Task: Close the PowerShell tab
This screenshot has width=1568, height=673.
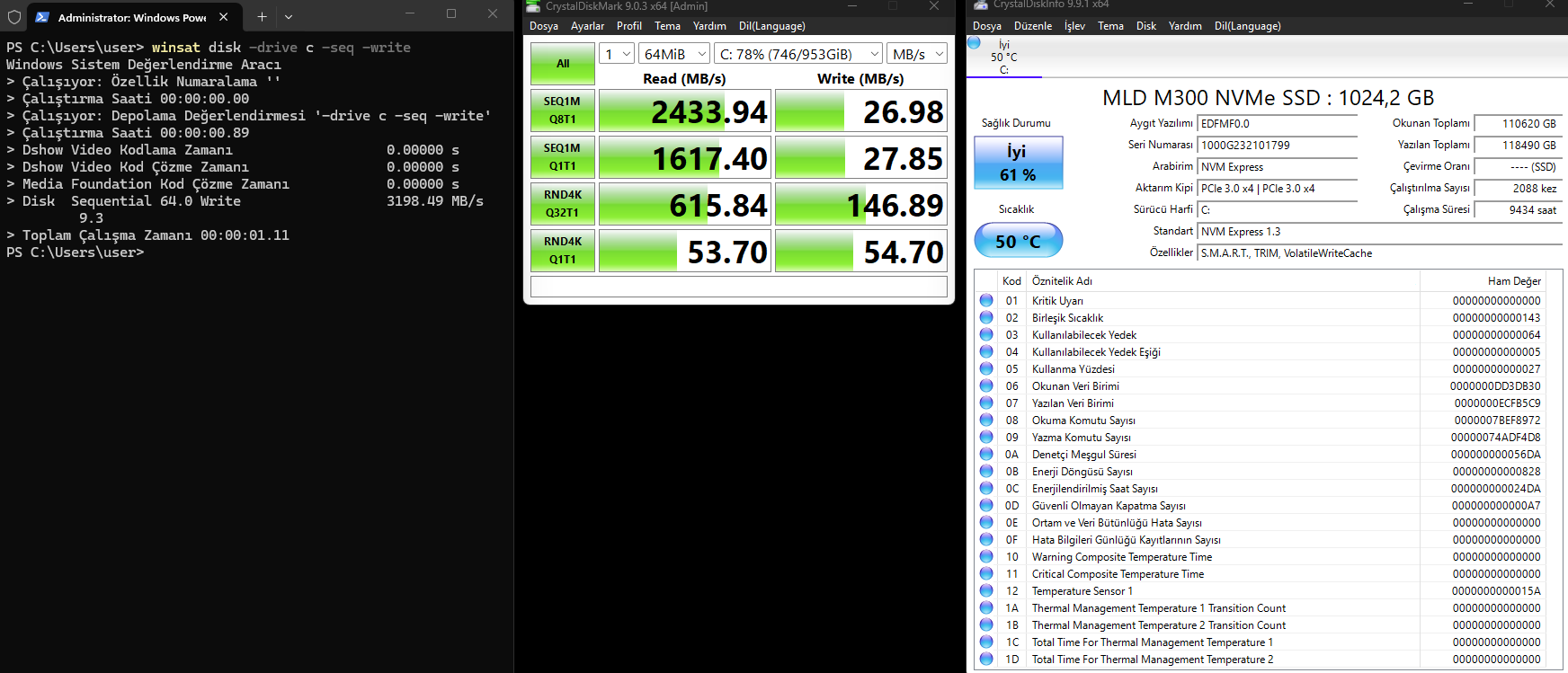Action: tap(223, 16)
